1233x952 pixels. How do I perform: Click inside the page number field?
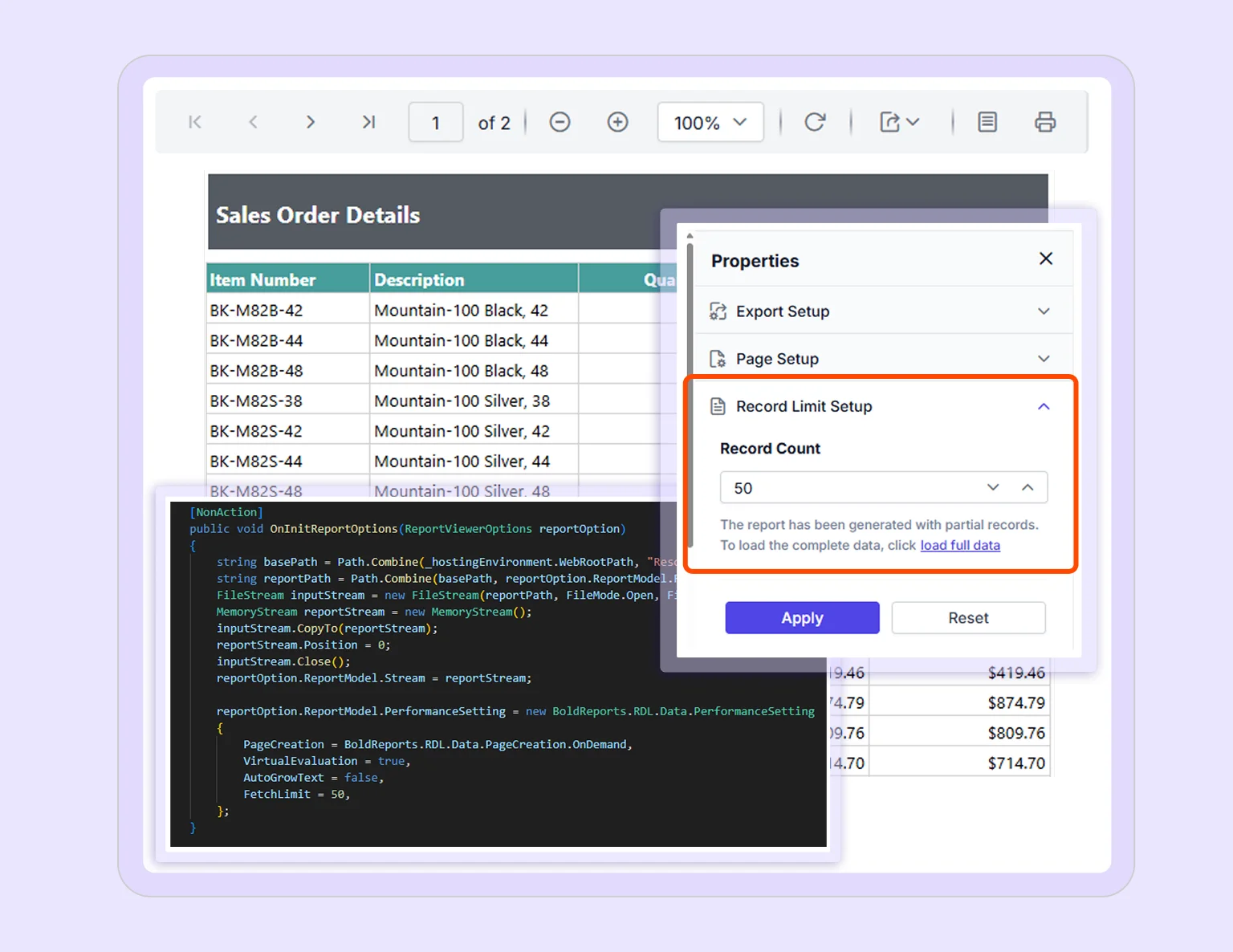pyautogui.click(x=435, y=122)
